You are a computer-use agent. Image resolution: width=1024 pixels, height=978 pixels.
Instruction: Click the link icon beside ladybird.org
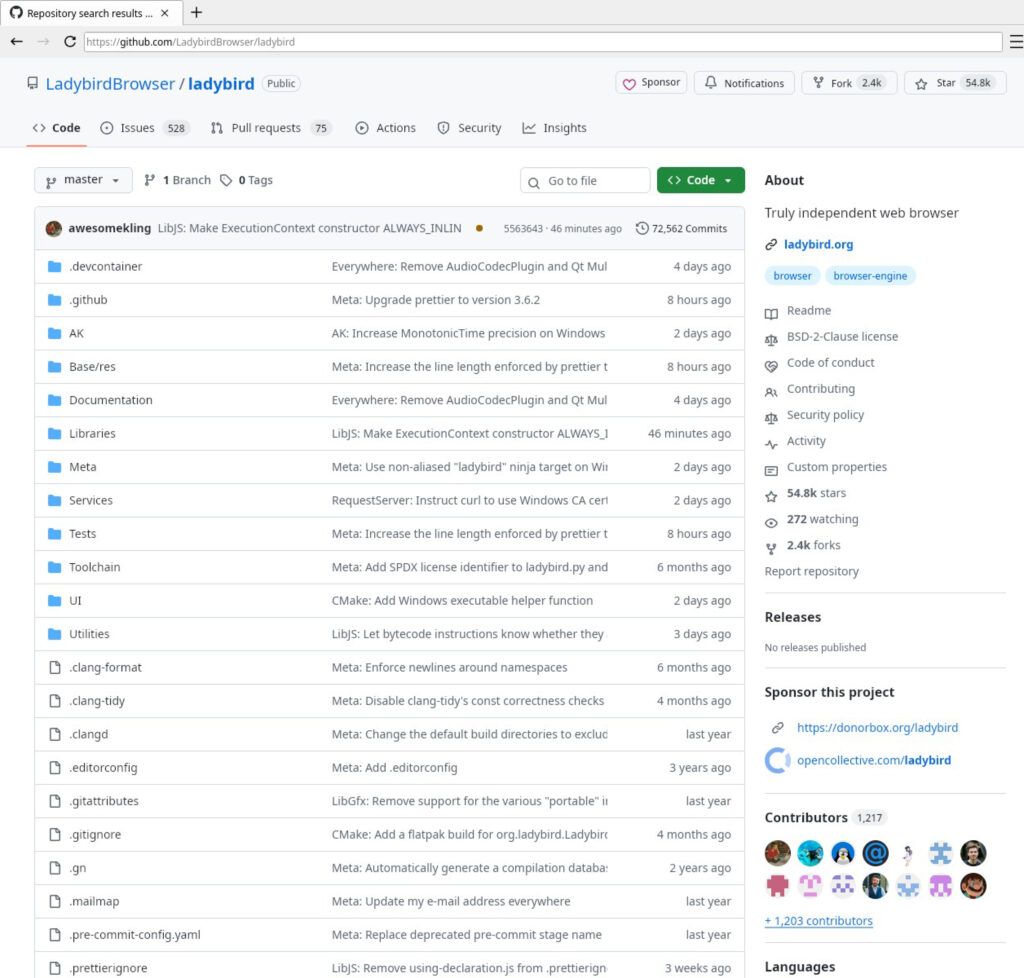point(771,245)
